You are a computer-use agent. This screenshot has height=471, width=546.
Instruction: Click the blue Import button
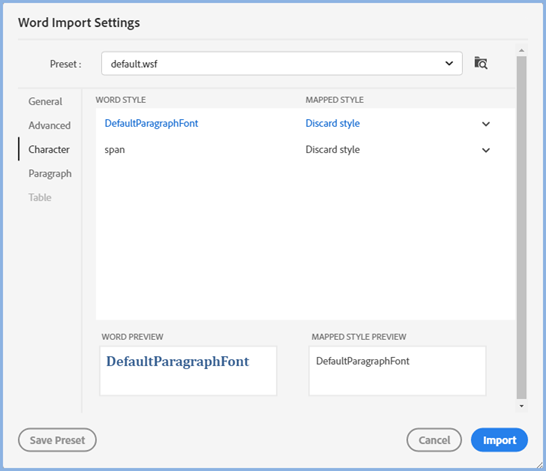click(499, 440)
